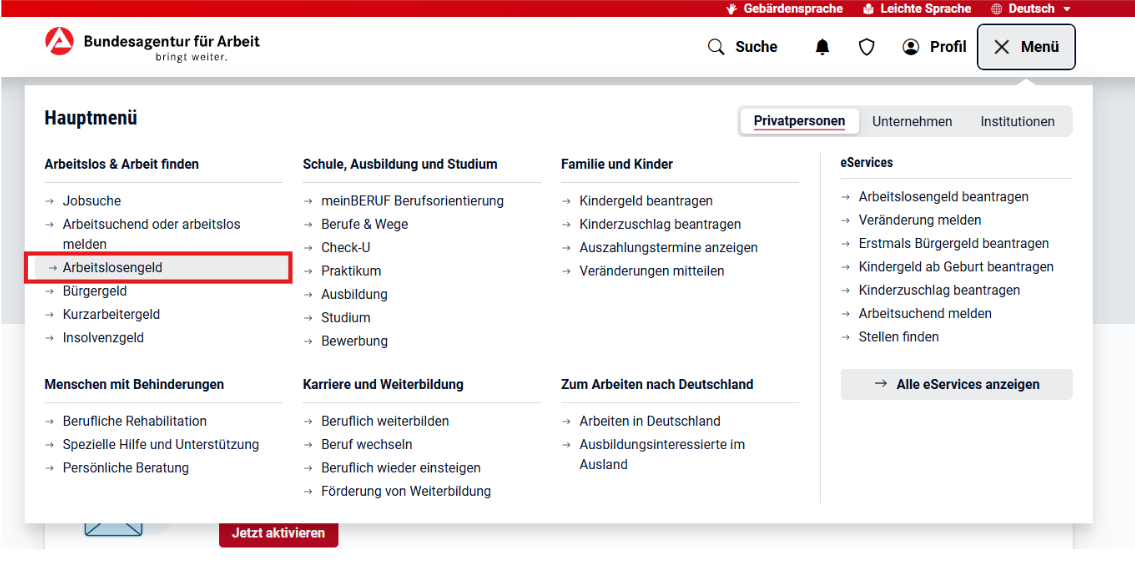
Task: Open Ausbildungsinteressierte im Ausland link
Action: coord(662,454)
